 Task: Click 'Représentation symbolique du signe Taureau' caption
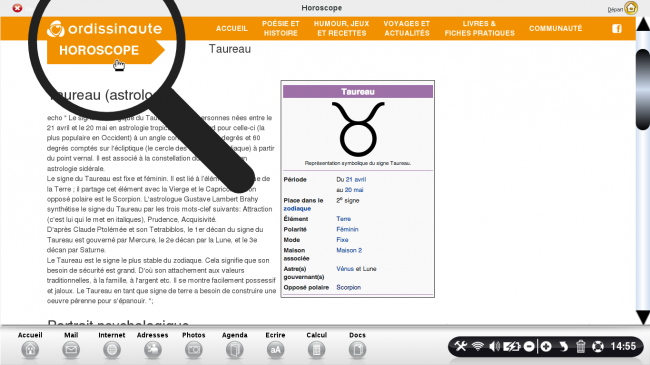pyautogui.click(x=358, y=163)
